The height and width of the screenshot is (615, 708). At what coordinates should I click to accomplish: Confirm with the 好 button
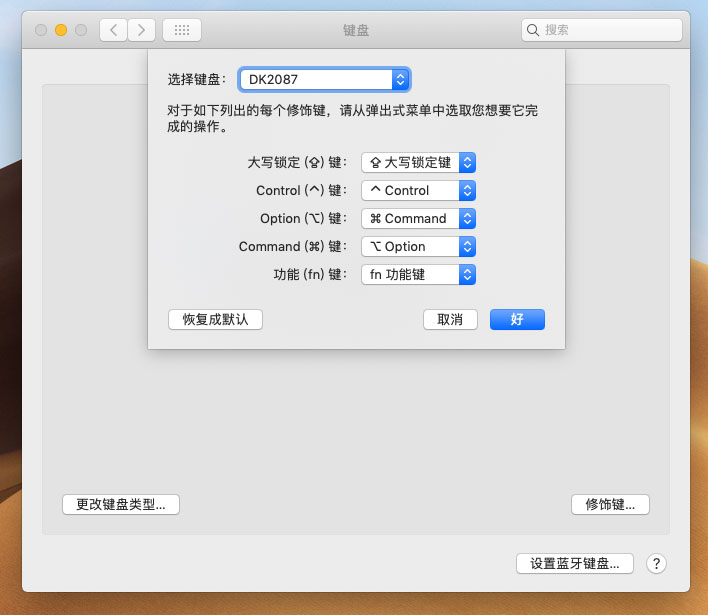click(517, 320)
